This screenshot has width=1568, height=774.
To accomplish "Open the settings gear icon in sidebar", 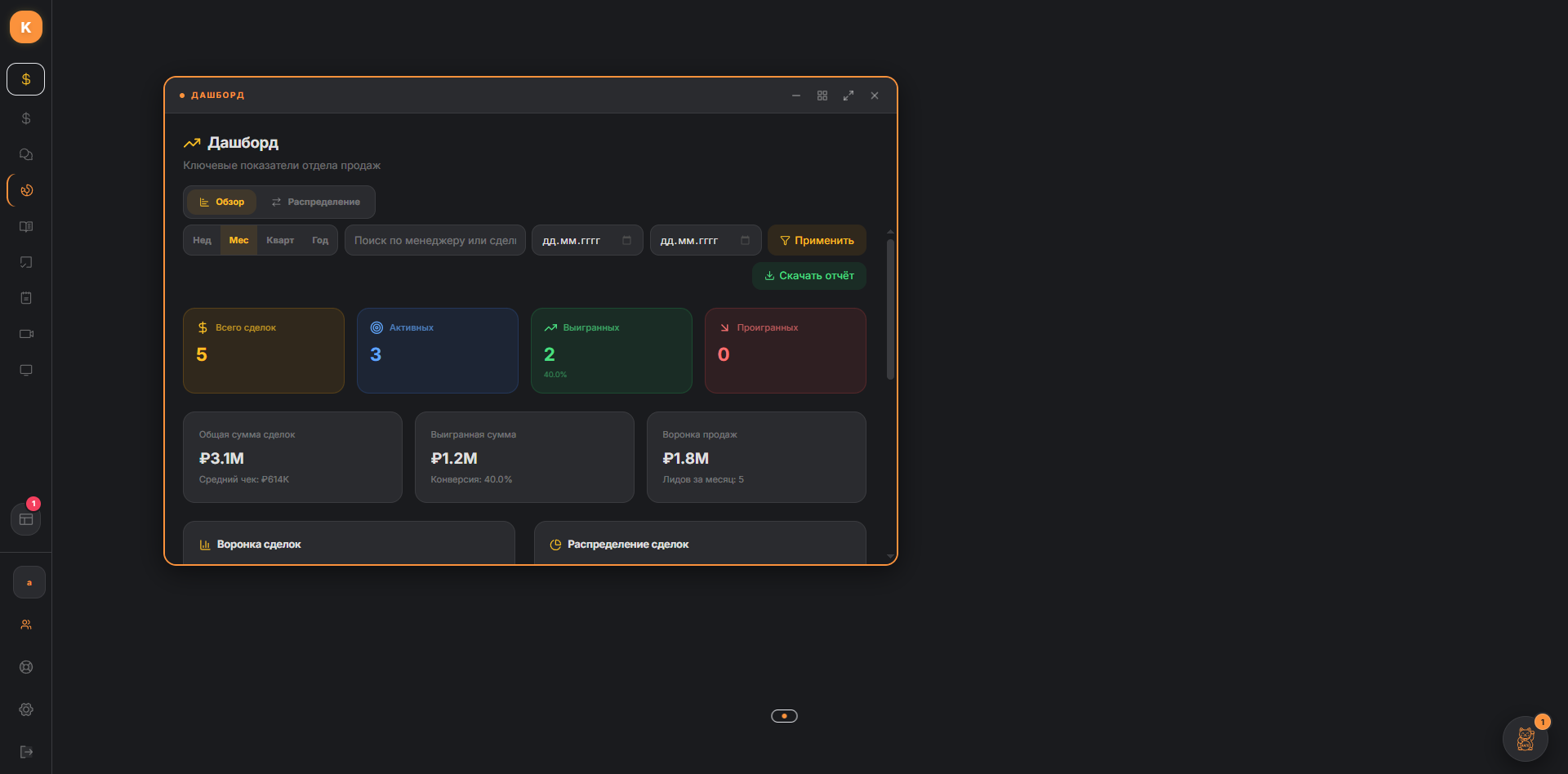I will [x=25, y=709].
